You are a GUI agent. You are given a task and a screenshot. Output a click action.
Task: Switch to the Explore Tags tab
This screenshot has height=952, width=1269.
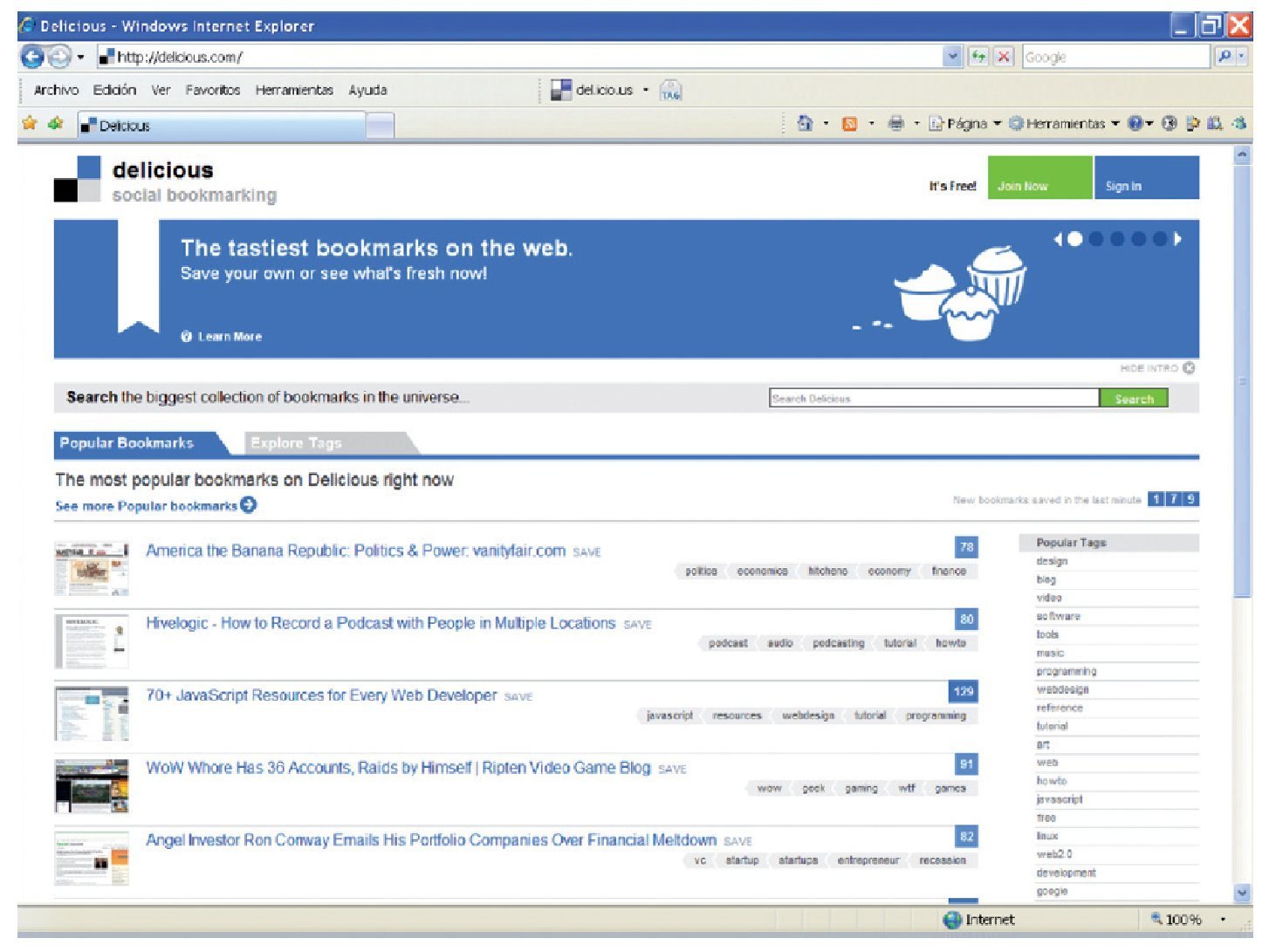297,443
